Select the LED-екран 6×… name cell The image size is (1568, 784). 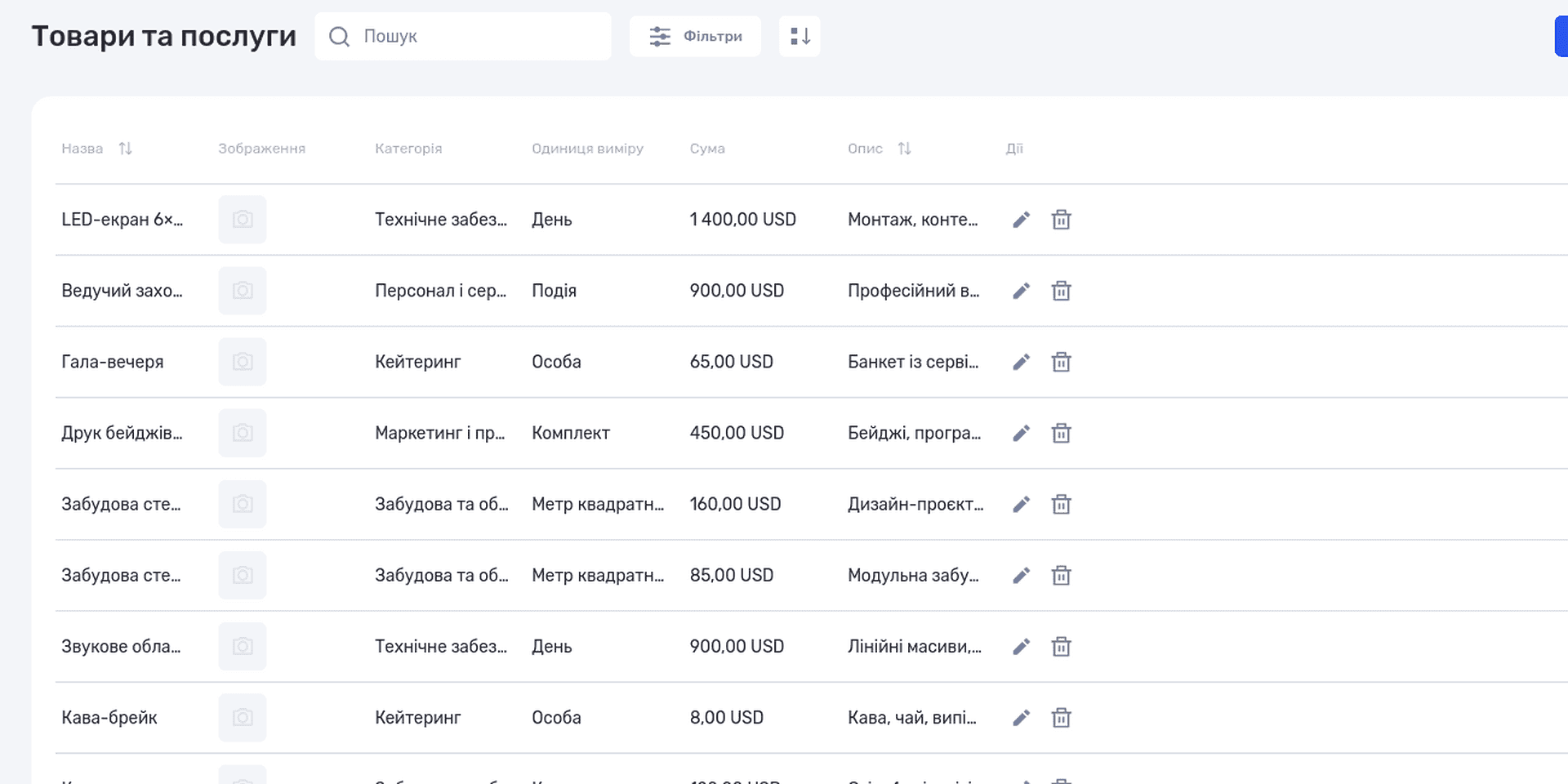tap(122, 220)
